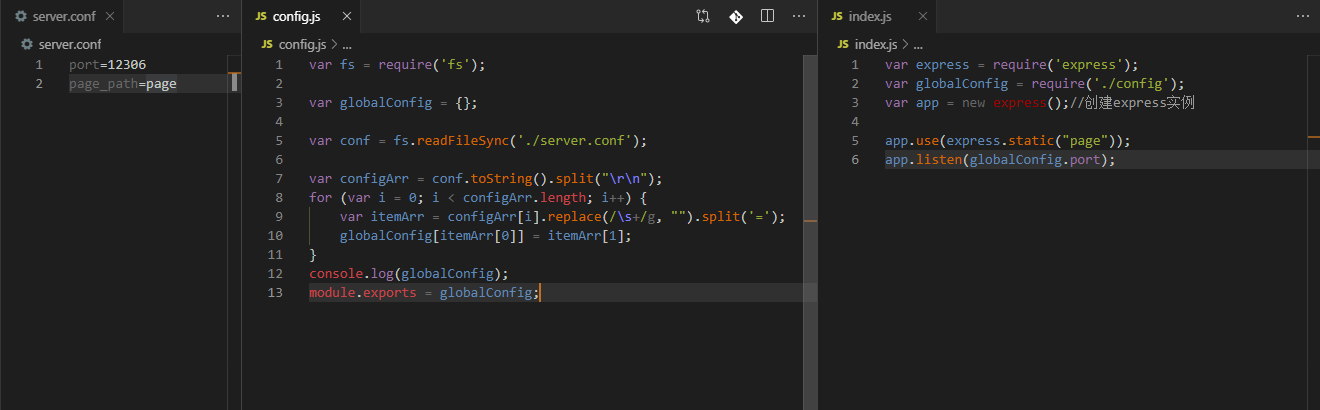Click the console.log(globalConfig) line
Viewport: 1320px width, 410px height.
tap(409, 274)
